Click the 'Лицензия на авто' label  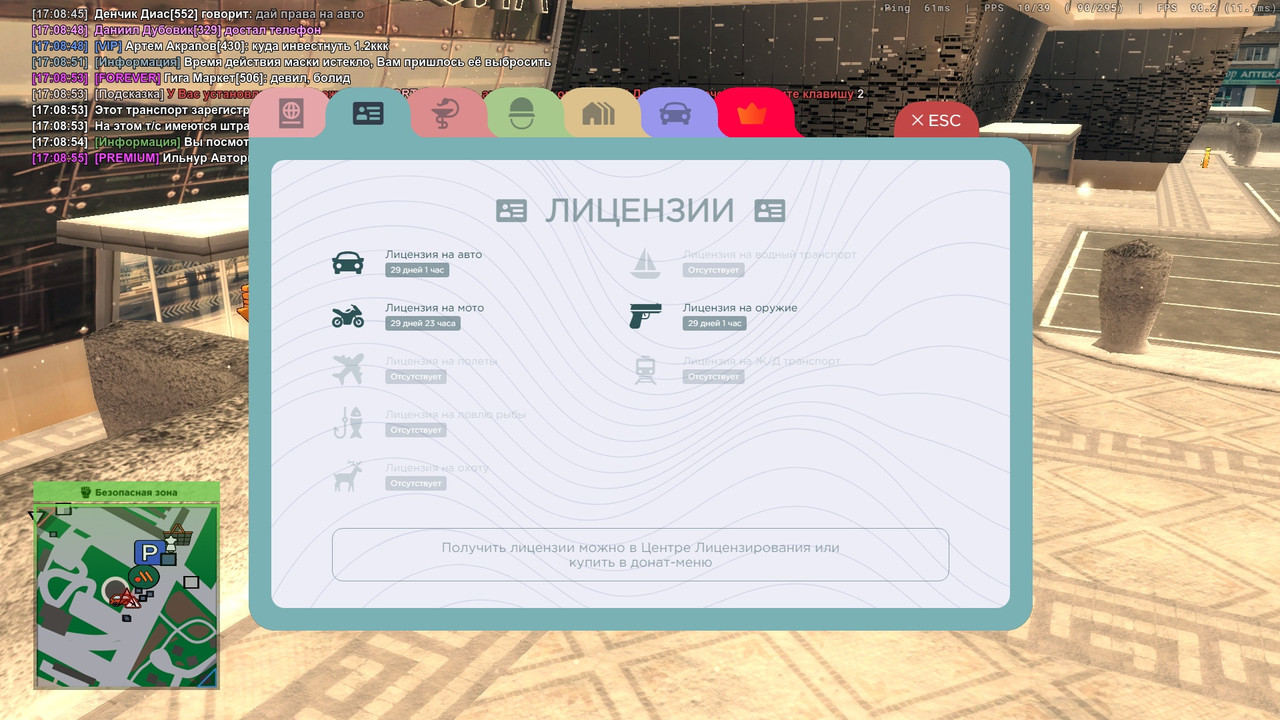coord(433,254)
